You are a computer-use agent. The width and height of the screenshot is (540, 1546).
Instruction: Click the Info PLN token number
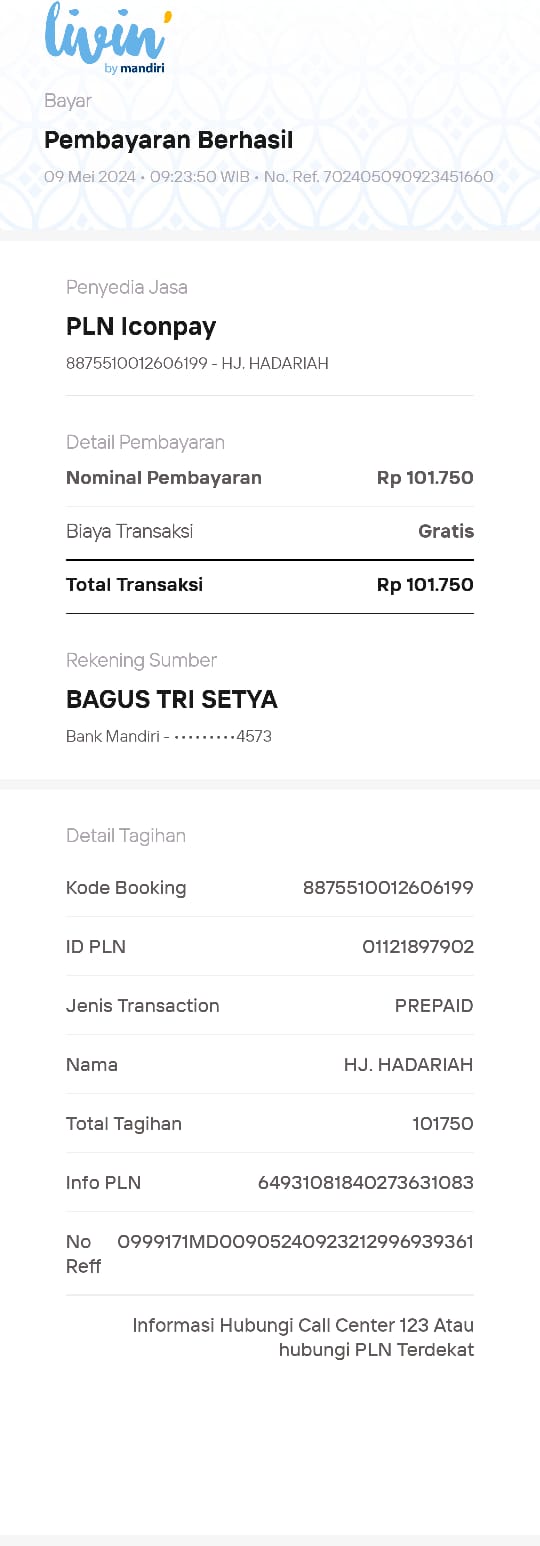click(366, 1183)
